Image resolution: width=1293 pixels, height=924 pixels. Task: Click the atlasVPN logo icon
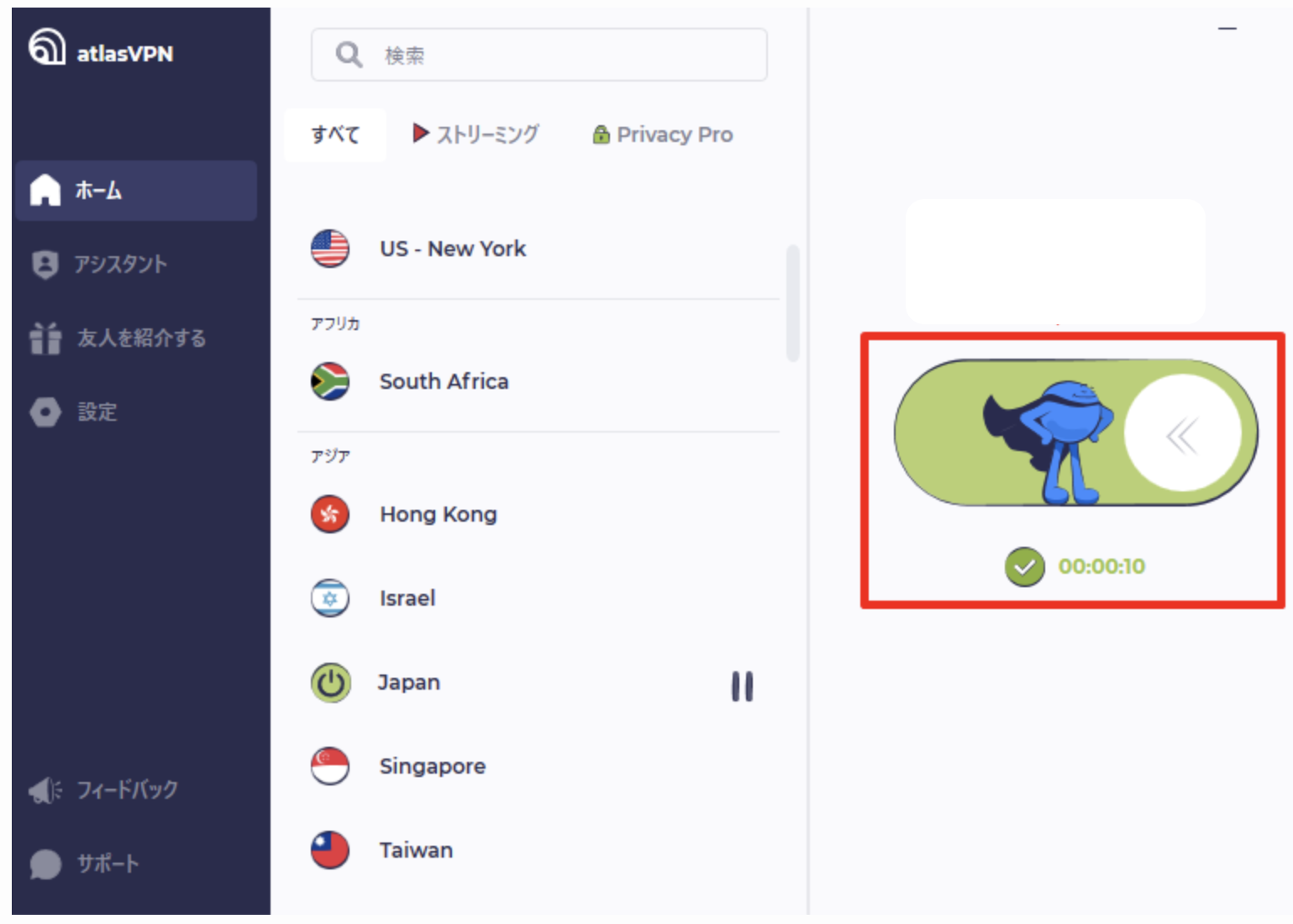tap(46, 46)
